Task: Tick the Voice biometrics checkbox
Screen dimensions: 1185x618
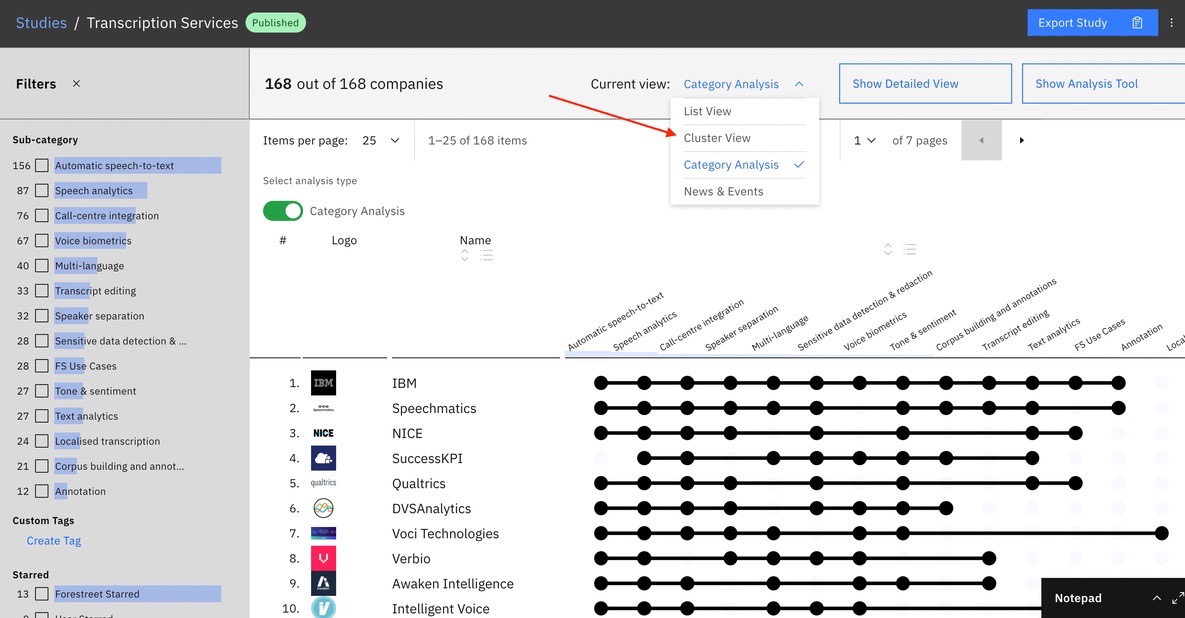Action: tap(42, 241)
